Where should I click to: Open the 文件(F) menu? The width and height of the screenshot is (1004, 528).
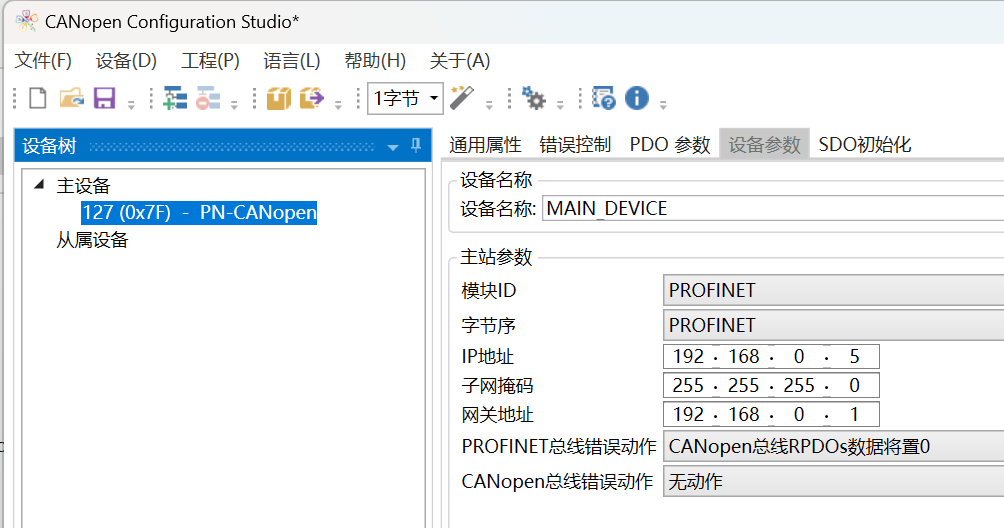pyautogui.click(x=43, y=61)
